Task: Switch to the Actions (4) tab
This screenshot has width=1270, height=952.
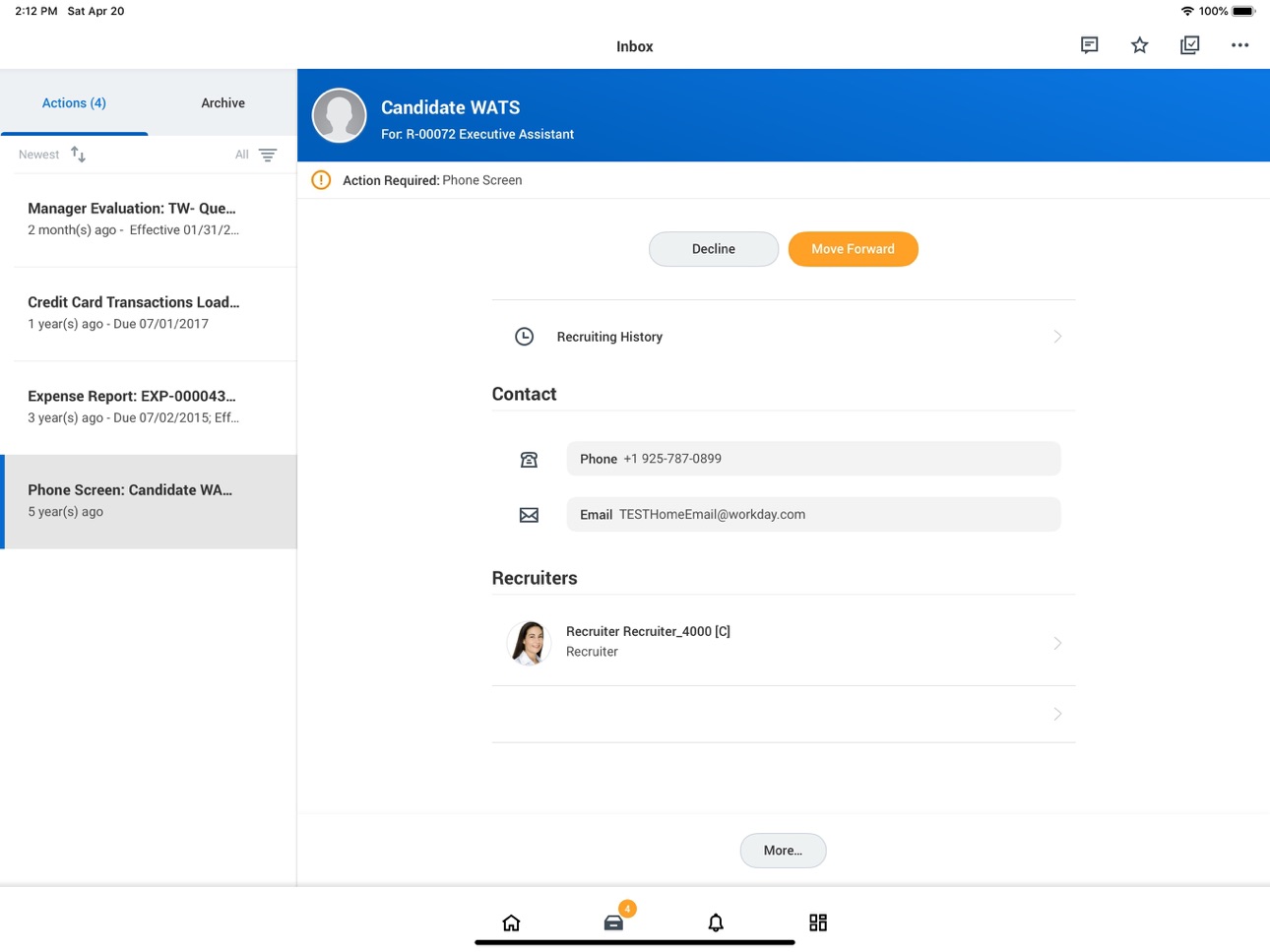Action: pos(74,102)
